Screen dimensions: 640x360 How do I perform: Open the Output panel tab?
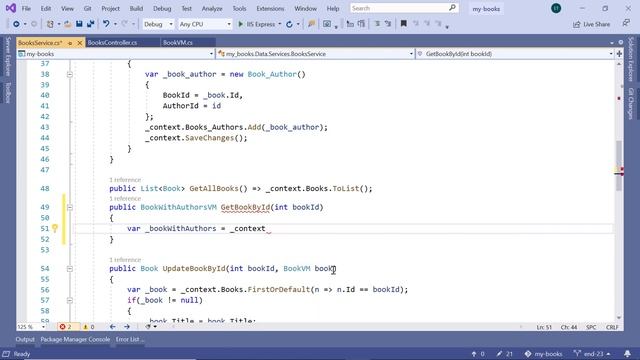coord(25,340)
